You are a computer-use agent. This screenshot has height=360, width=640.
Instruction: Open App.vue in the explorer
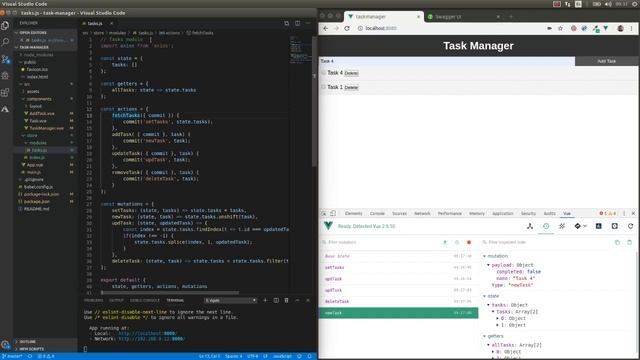[x=35, y=165]
